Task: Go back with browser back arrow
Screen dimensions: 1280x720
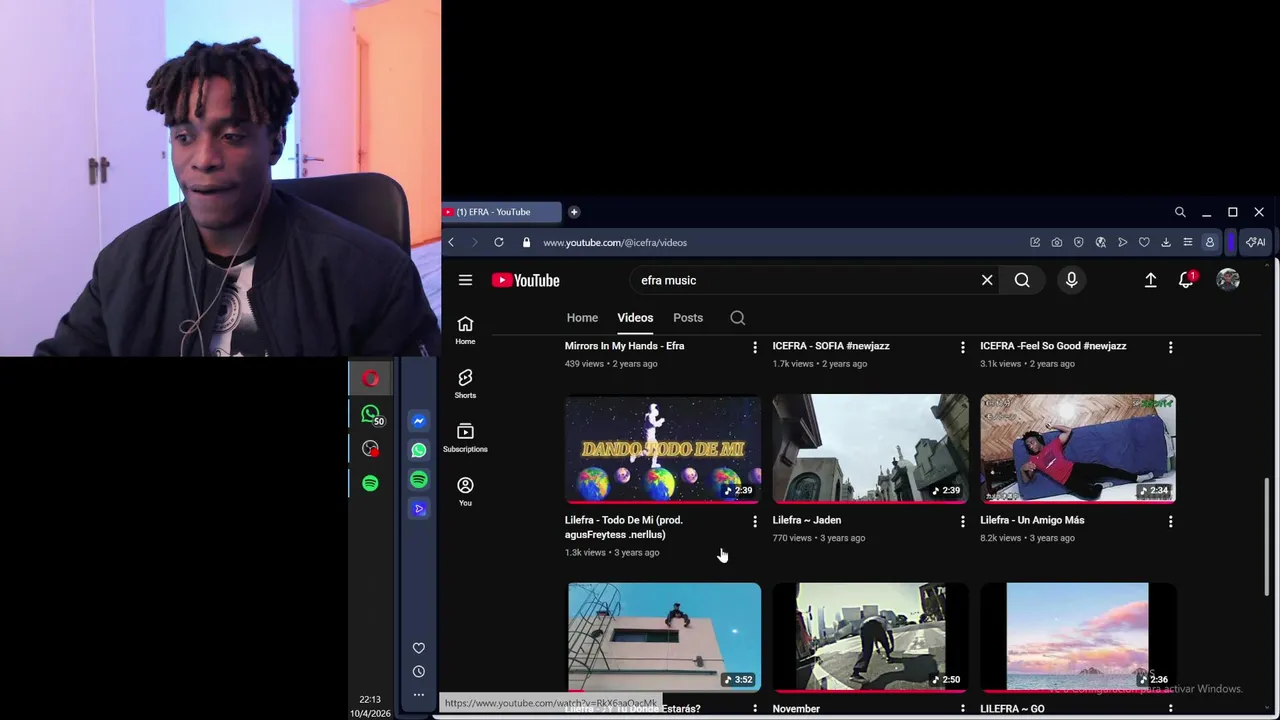Action: point(451,242)
